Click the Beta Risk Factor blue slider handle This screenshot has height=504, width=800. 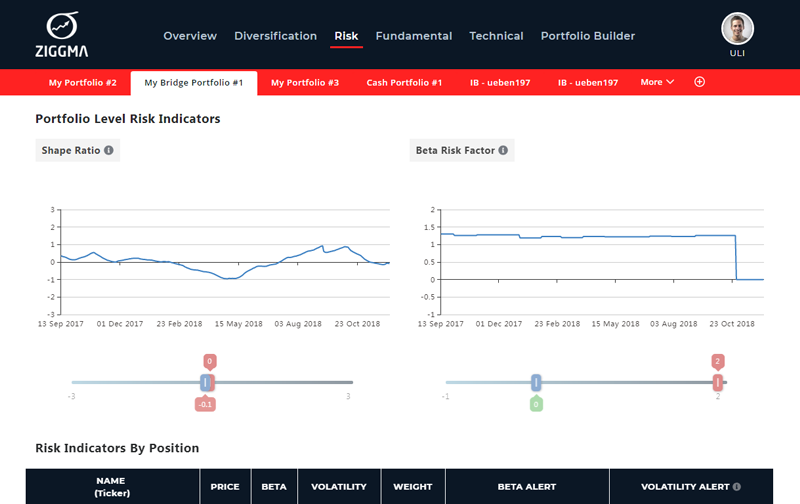pos(537,382)
